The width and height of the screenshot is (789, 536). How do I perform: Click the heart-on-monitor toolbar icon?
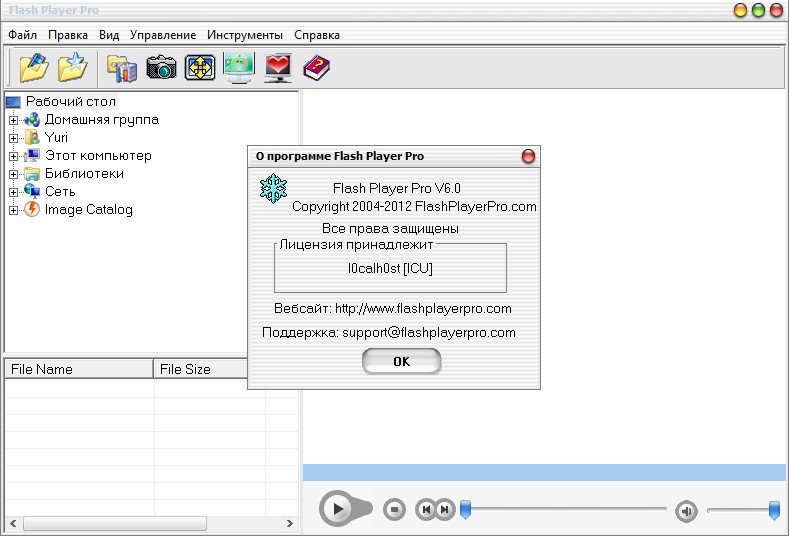(278, 68)
